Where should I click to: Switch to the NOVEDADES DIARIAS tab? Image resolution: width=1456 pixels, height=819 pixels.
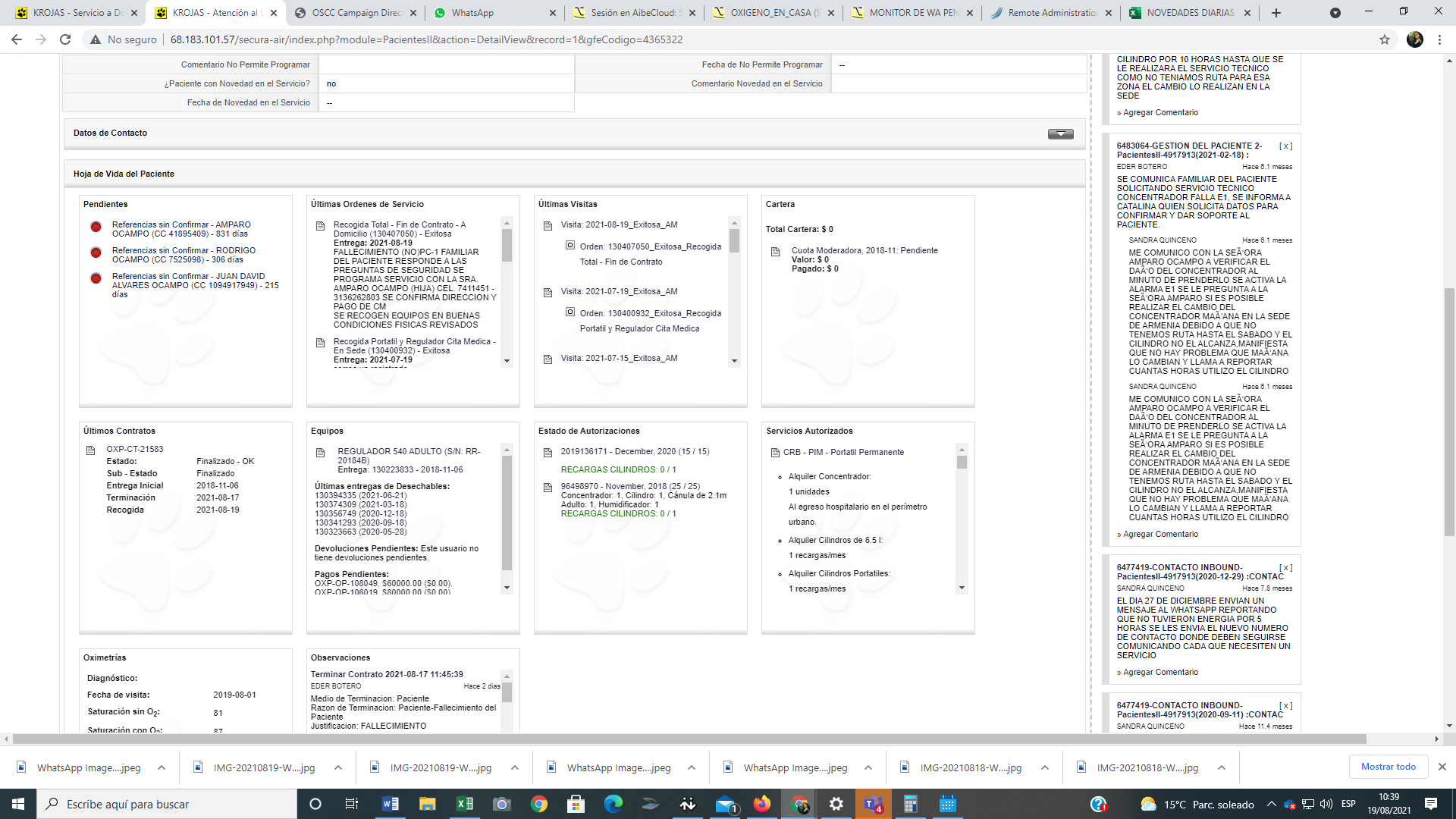click(1191, 13)
